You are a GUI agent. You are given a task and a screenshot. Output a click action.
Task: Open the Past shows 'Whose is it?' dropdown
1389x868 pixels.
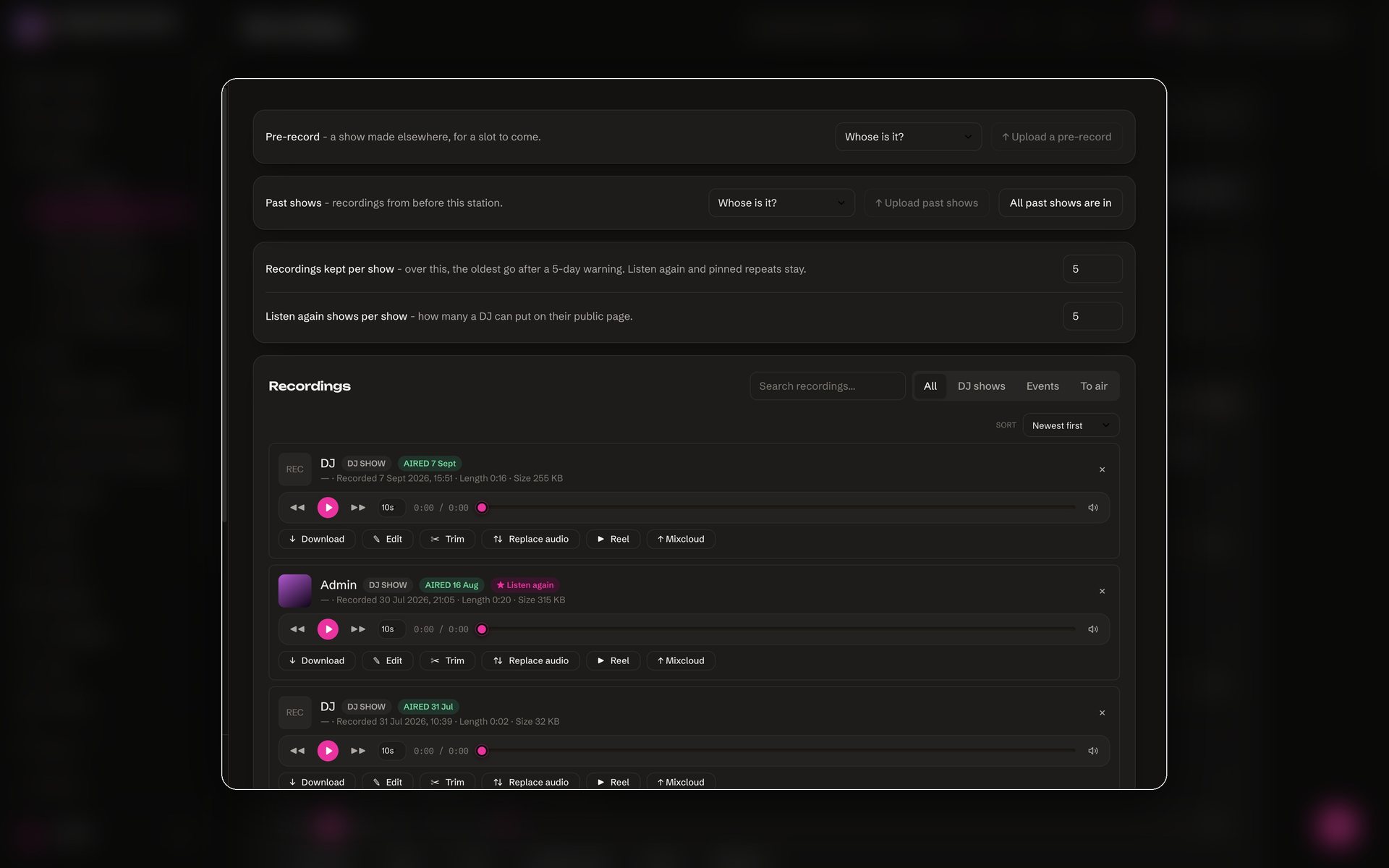(x=781, y=203)
